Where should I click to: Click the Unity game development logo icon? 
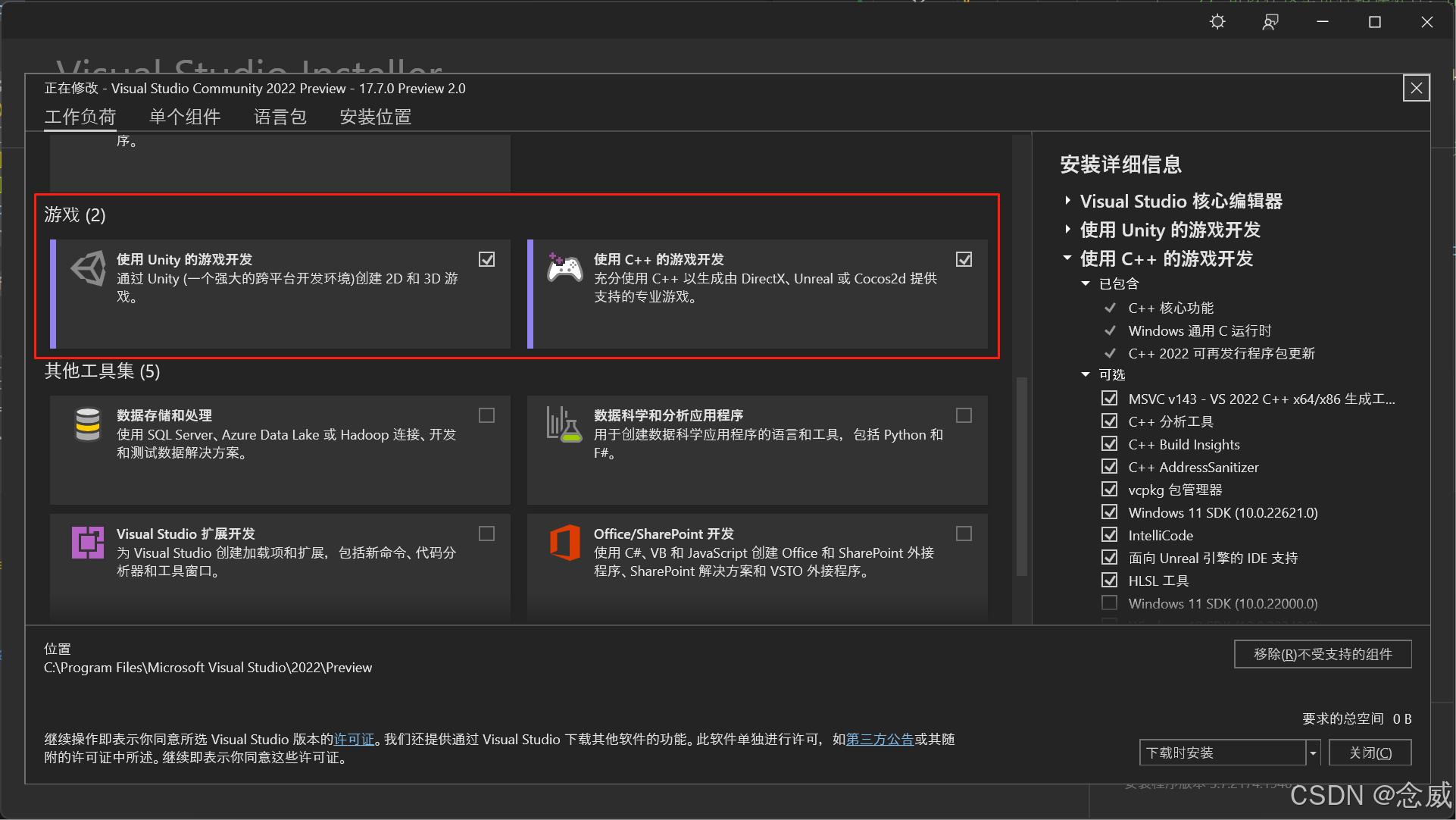89,268
